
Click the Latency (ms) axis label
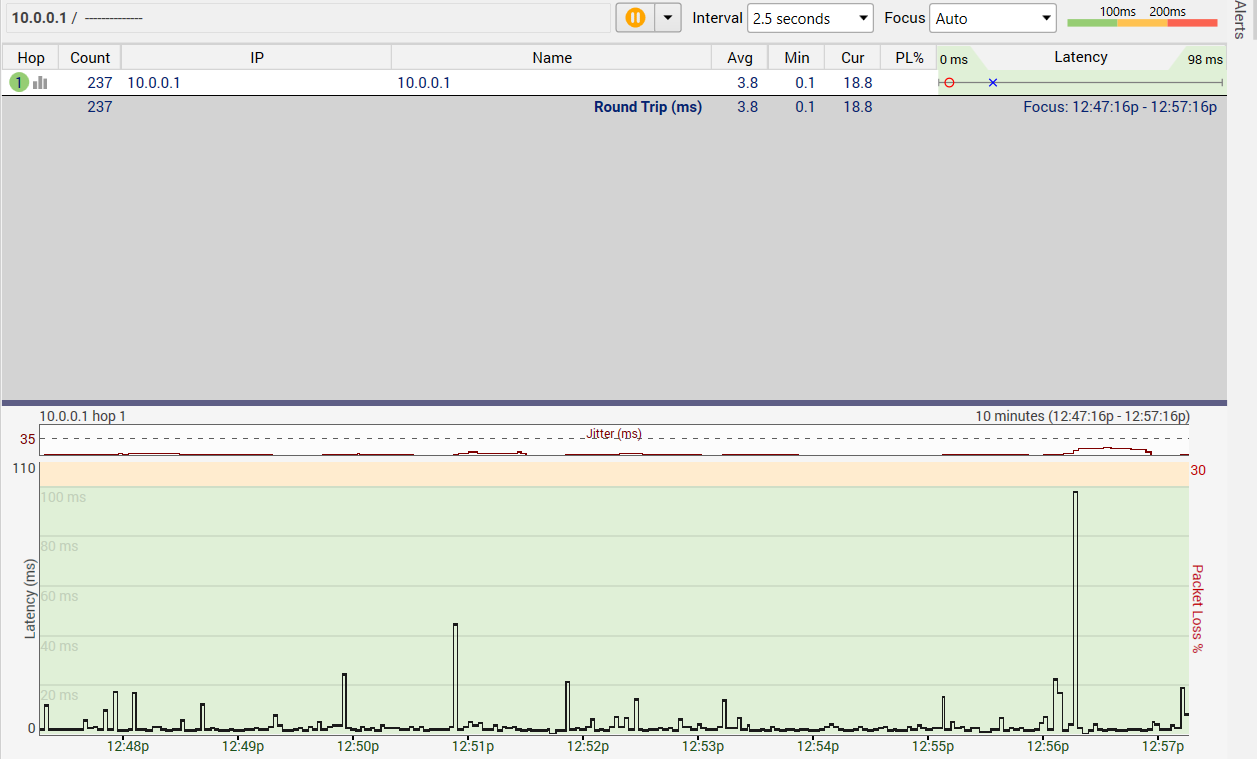pos(30,599)
